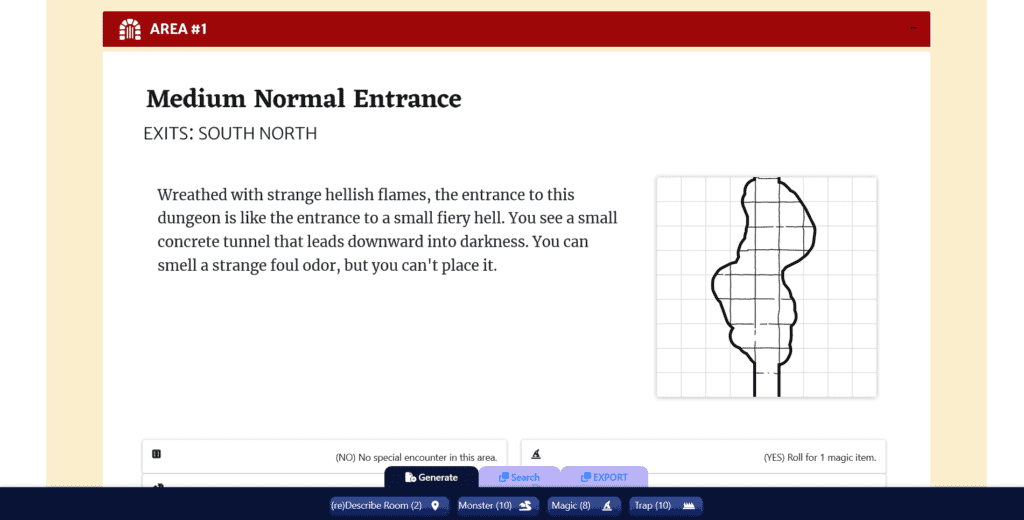Click the monster icon on the Monster button
The image size is (1024, 520).
point(525,506)
